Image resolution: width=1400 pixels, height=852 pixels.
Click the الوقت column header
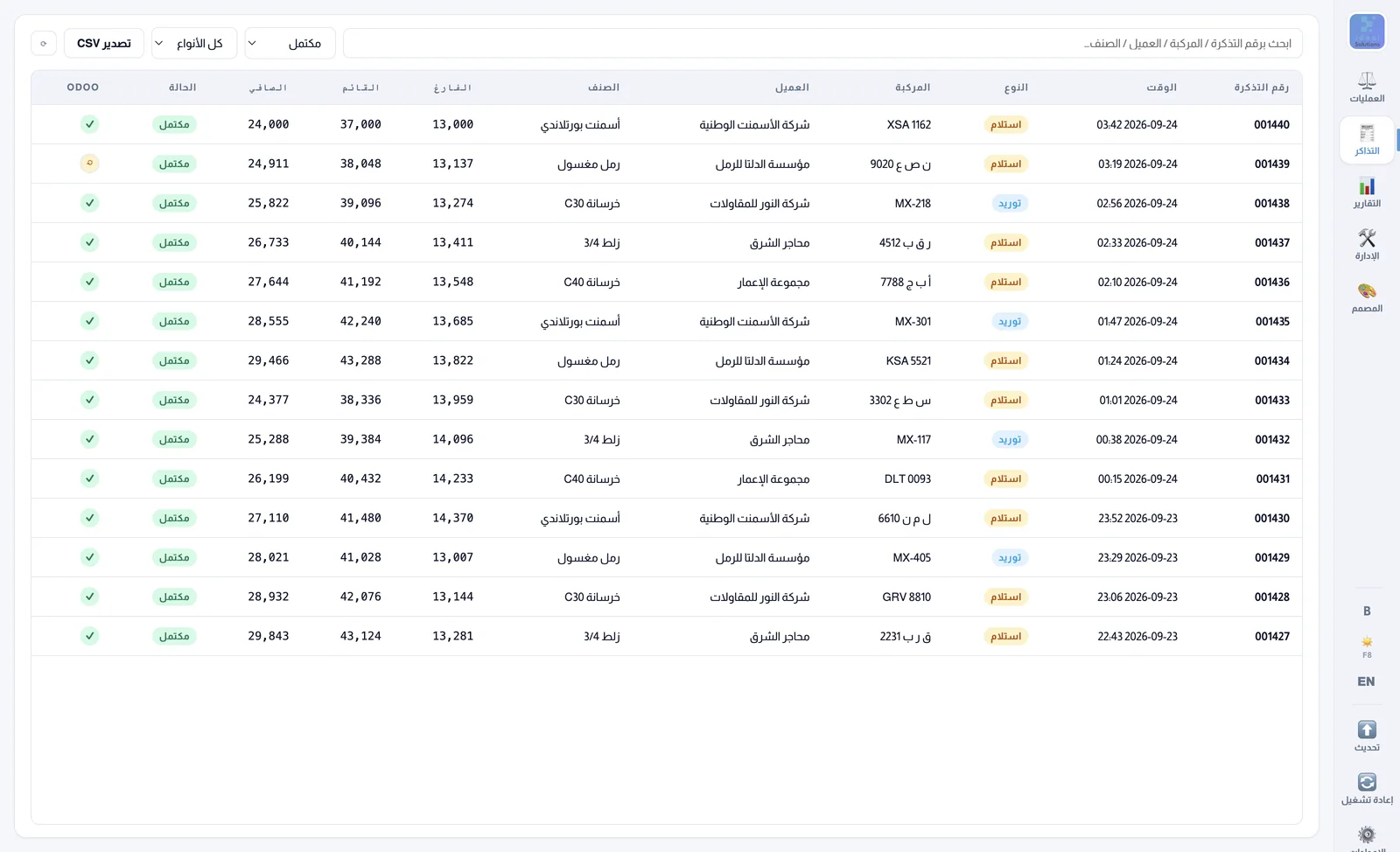(x=1162, y=87)
